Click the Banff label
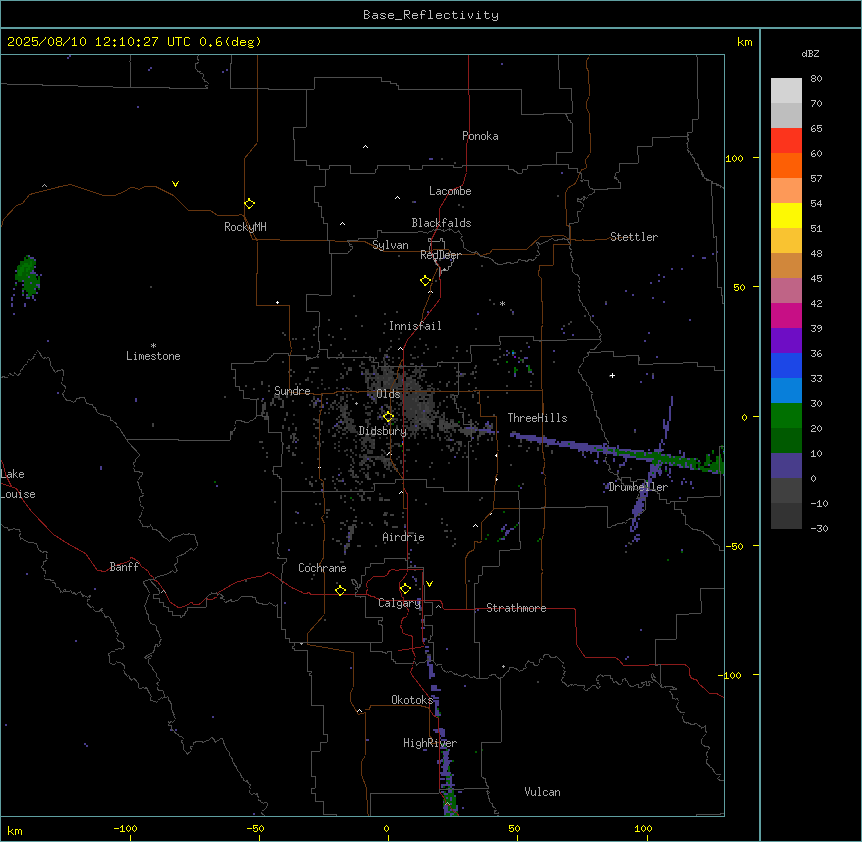This screenshot has width=862, height=842. [x=124, y=567]
